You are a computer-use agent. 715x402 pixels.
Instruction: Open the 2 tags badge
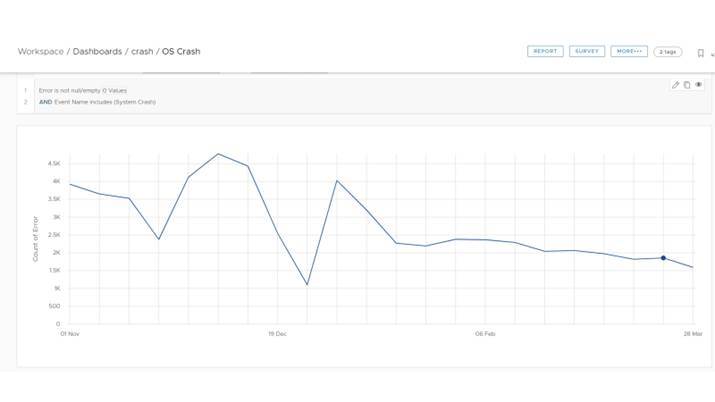point(667,51)
